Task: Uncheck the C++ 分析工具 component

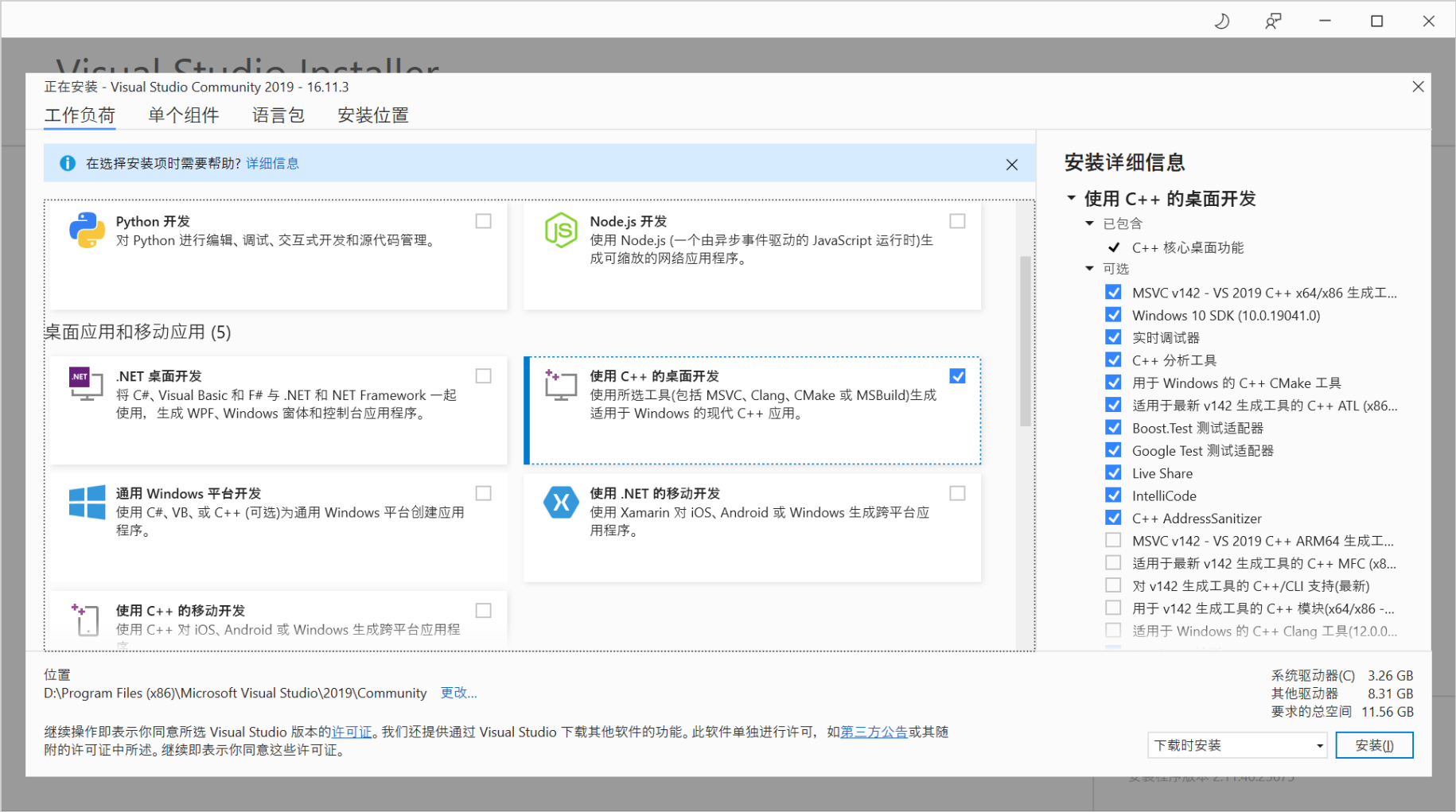Action: pos(1113,359)
